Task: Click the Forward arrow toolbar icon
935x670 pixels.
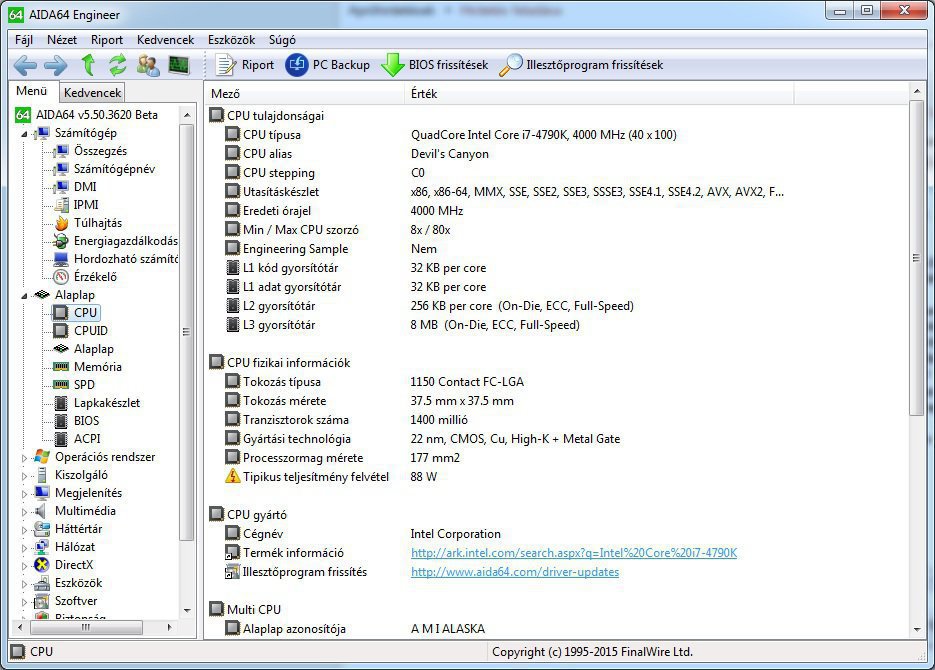Action: [56, 65]
